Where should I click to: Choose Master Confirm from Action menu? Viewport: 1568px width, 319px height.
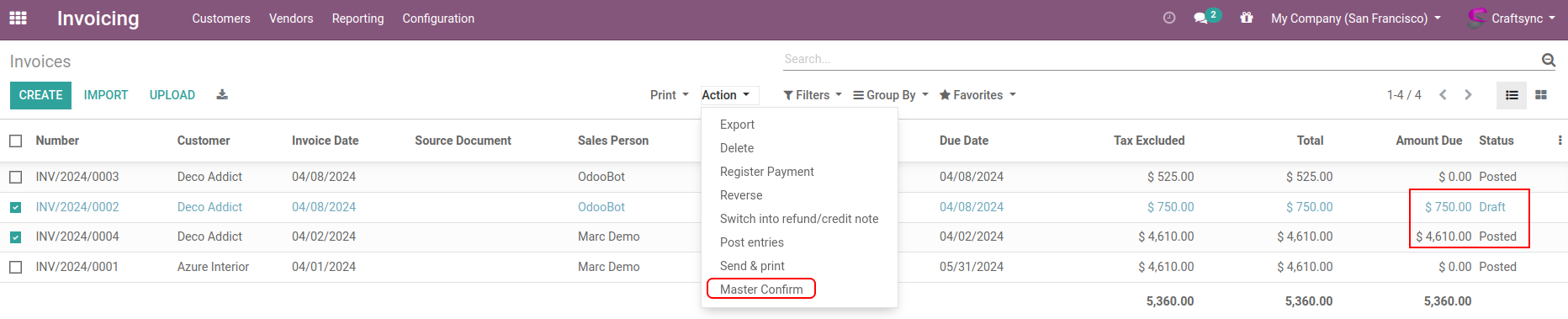(x=761, y=290)
